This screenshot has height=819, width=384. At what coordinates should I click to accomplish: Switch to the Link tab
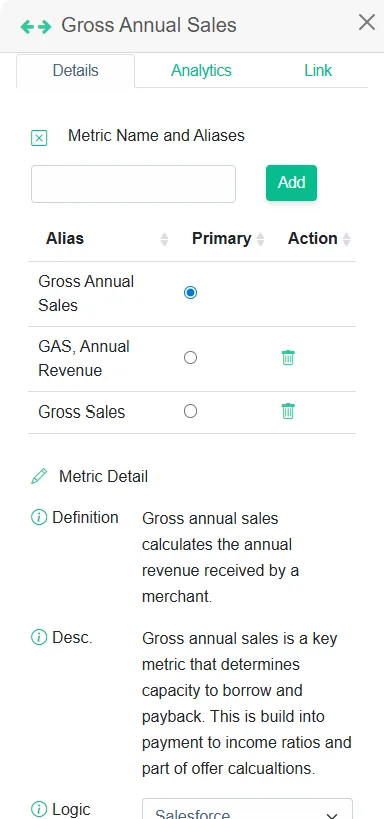coord(318,71)
